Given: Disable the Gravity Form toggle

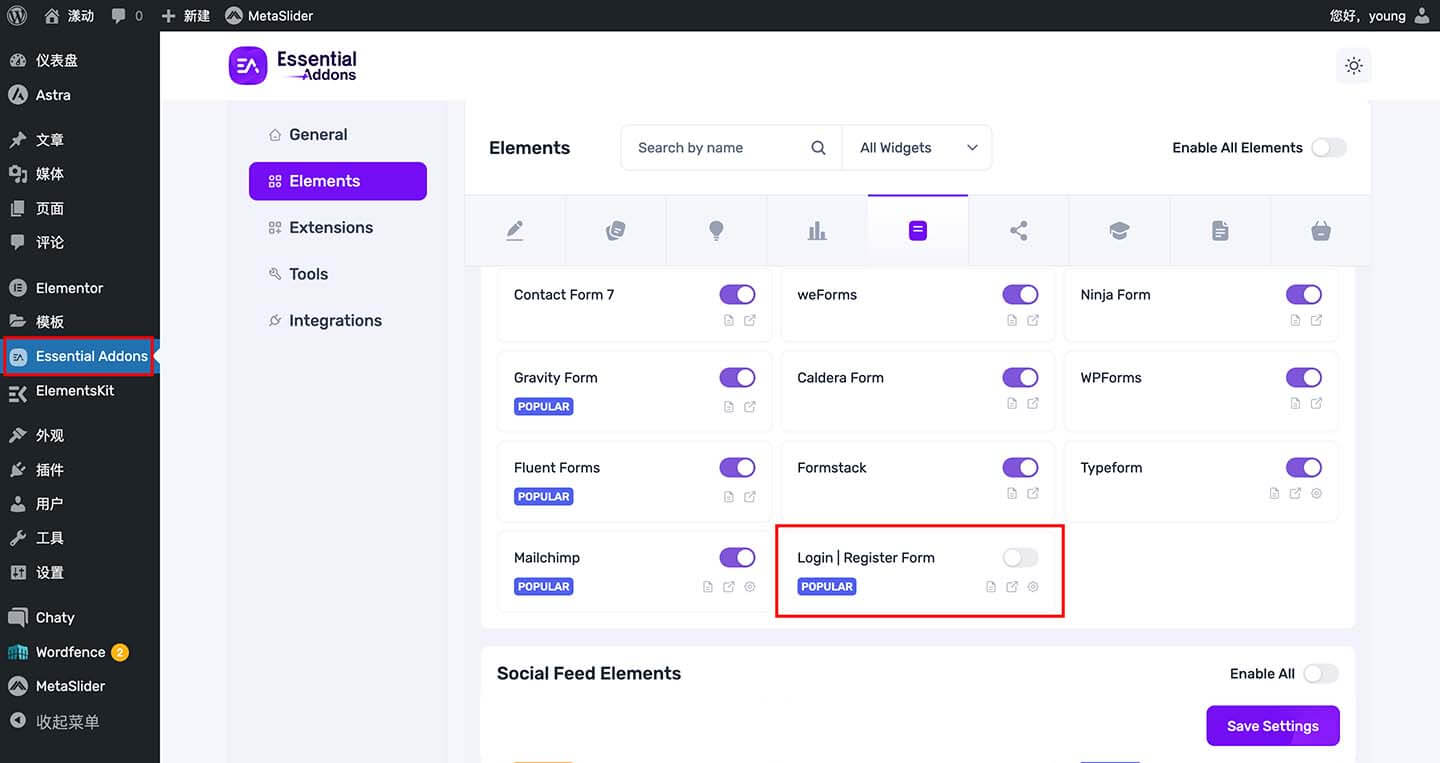Looking at the screenshot, I should click(x=737, y=377).
